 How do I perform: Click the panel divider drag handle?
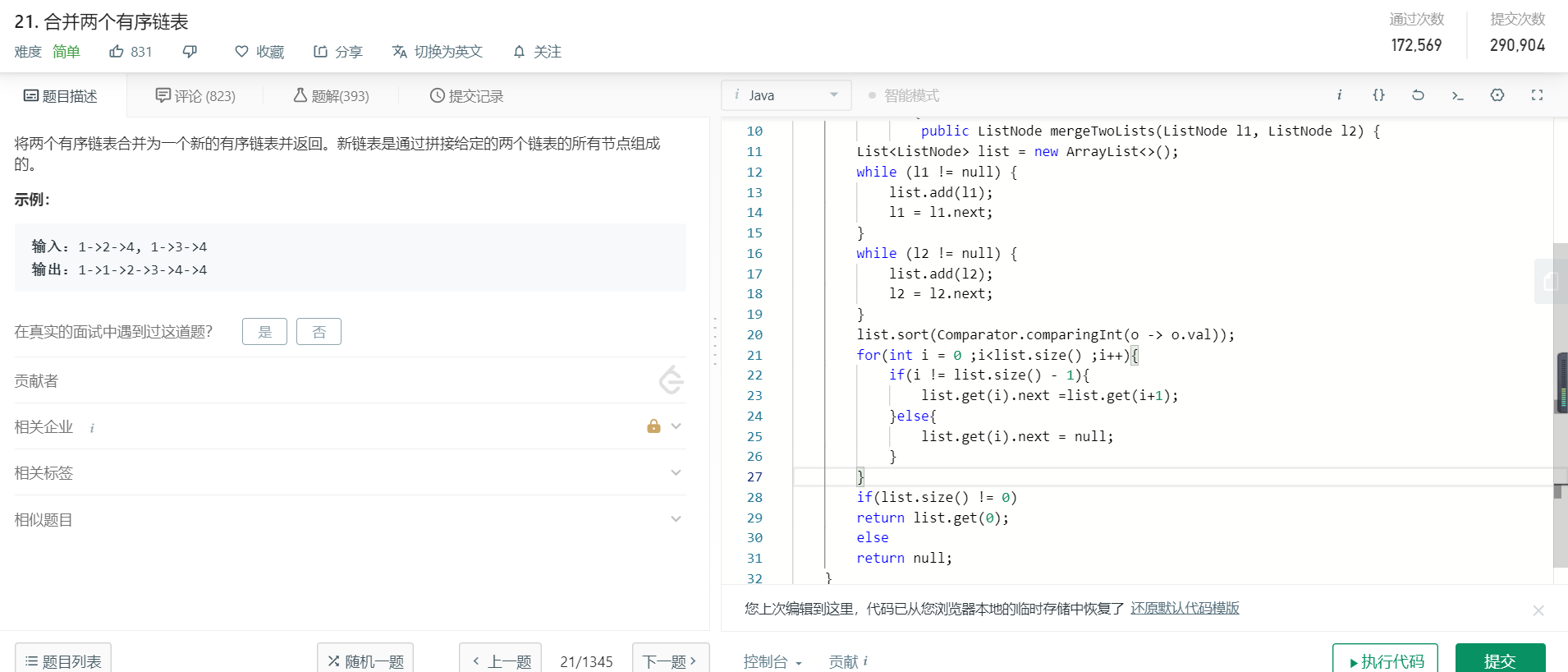point(715,341)
